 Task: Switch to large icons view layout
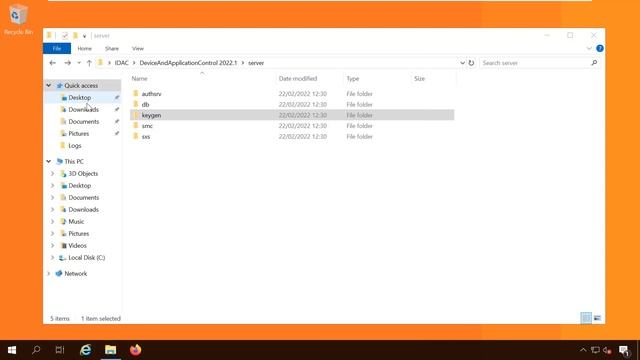tap(597, 318)
